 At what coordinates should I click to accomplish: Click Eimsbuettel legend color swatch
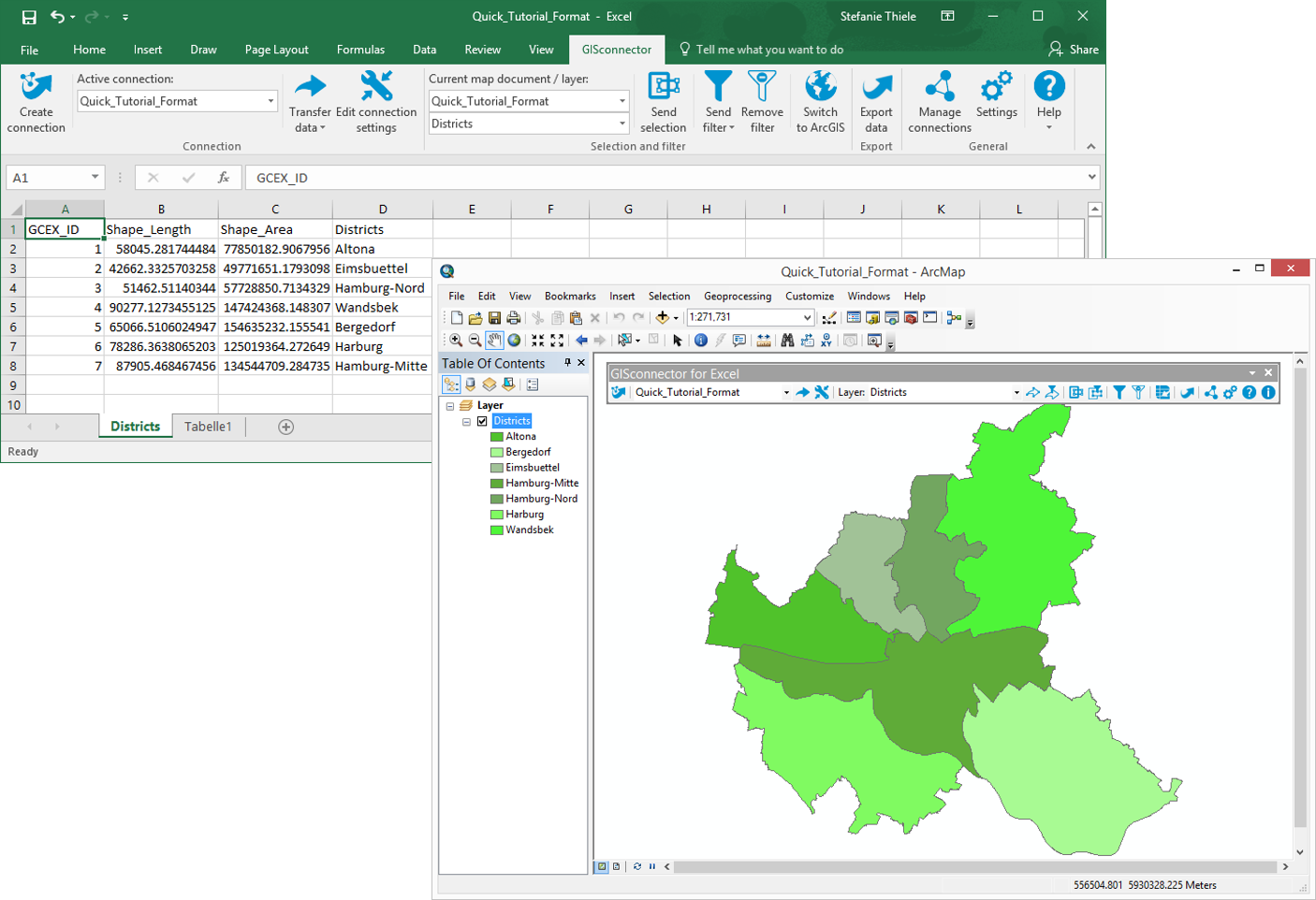[497, 468]
